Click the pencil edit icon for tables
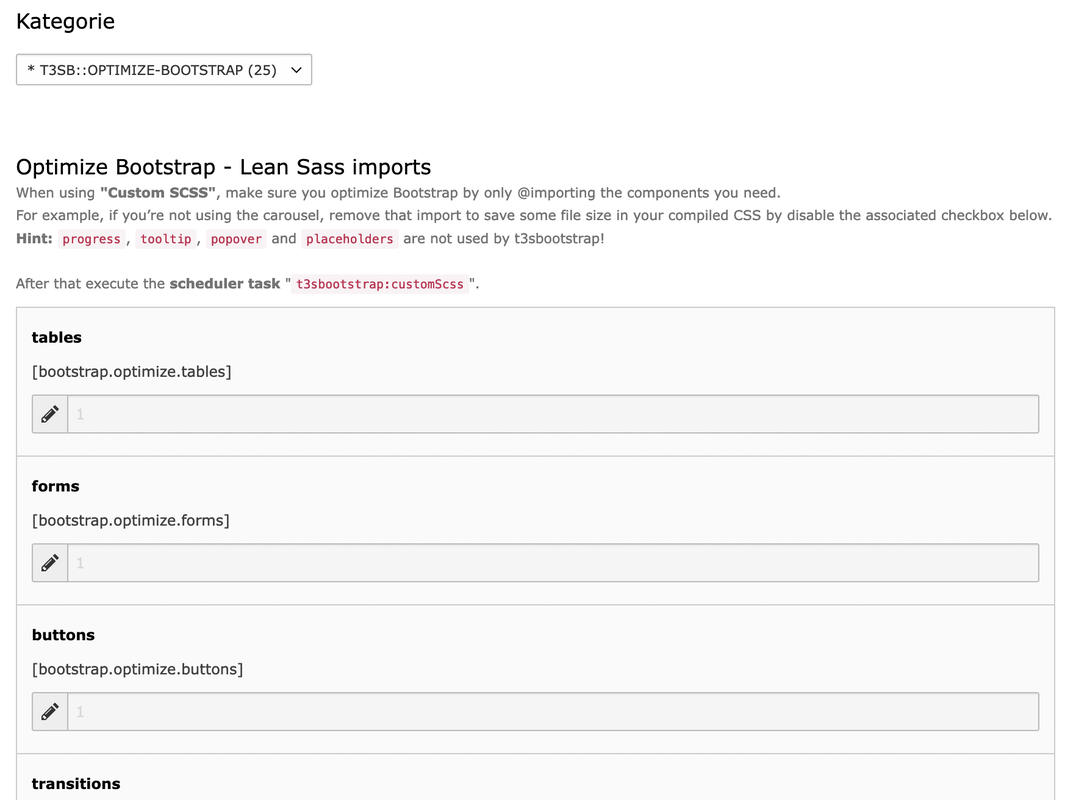 pyautogui.click(x=50, y=414)
